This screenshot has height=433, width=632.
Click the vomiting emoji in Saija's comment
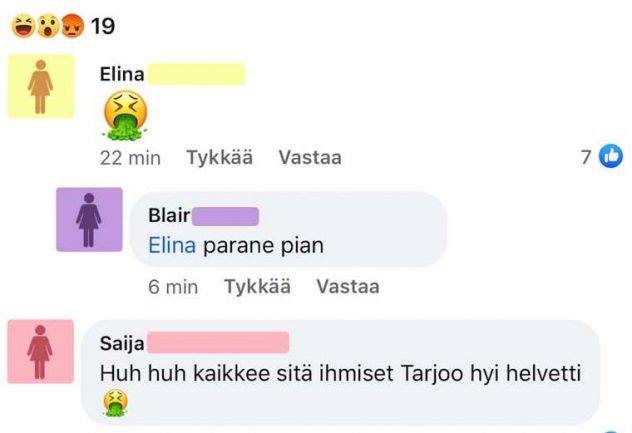pyautogui.click(x=116, y=403)
